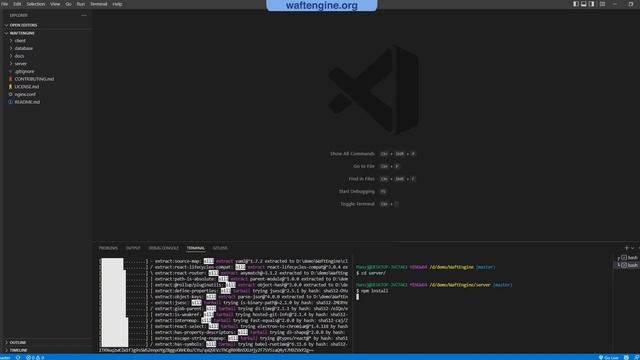Image resolution: width=640 pixels, height=360 pixels.
Task: Switch to the Output panel tab
Action: coord(133,248)
